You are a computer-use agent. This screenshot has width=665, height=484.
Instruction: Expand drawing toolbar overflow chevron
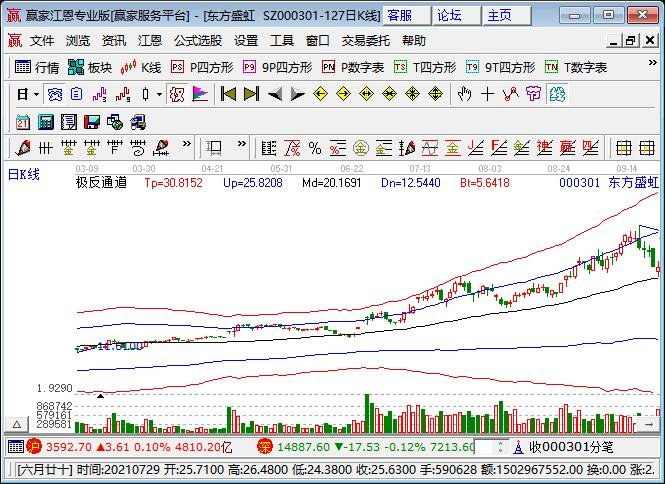point(187,144)
